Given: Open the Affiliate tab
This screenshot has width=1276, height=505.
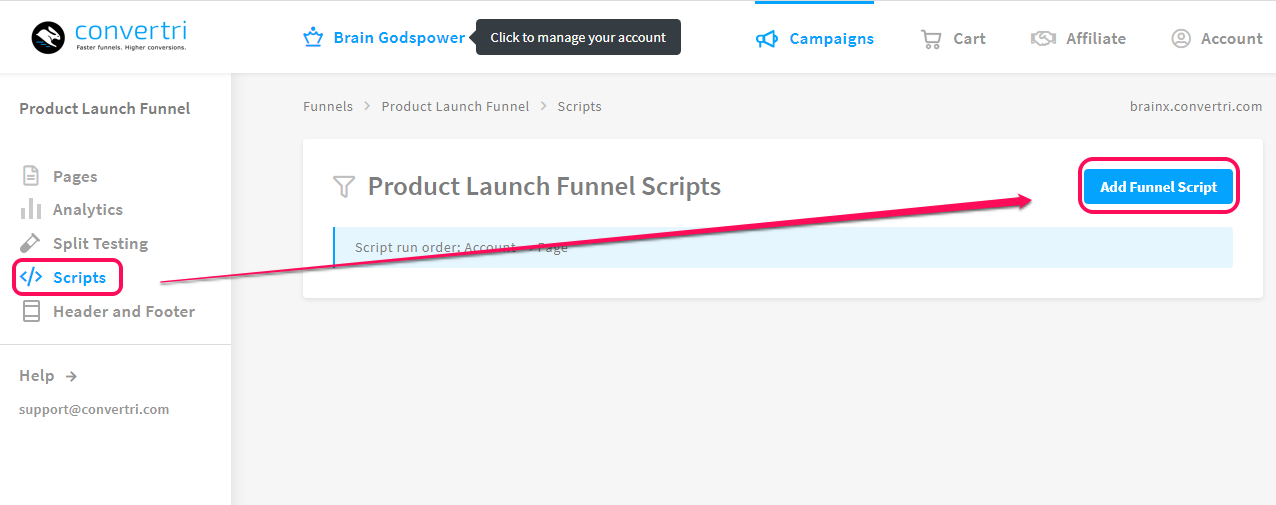Looking at the screenshot, I should point(1096,39).
